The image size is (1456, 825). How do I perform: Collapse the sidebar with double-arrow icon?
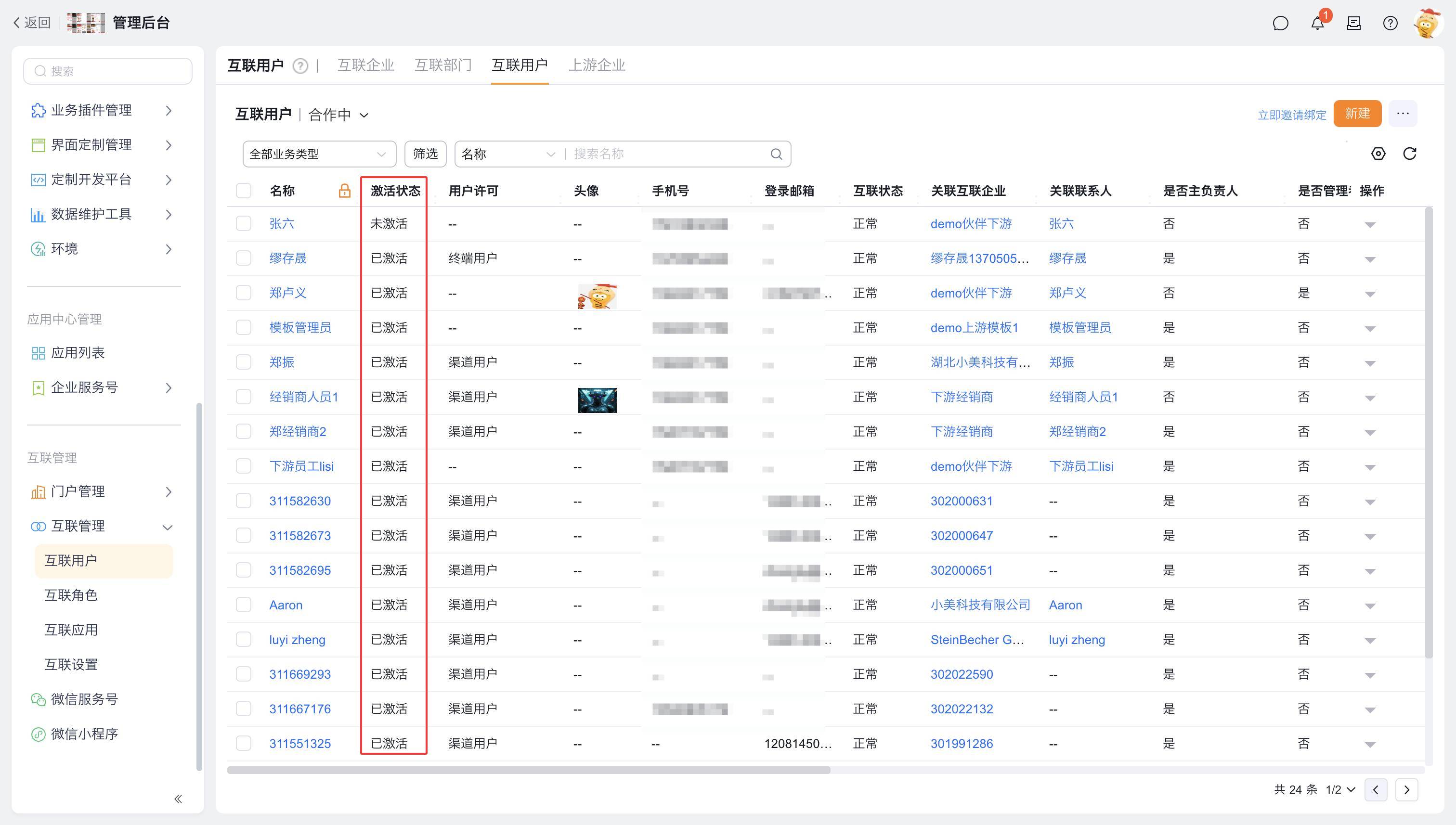[178, 799]
